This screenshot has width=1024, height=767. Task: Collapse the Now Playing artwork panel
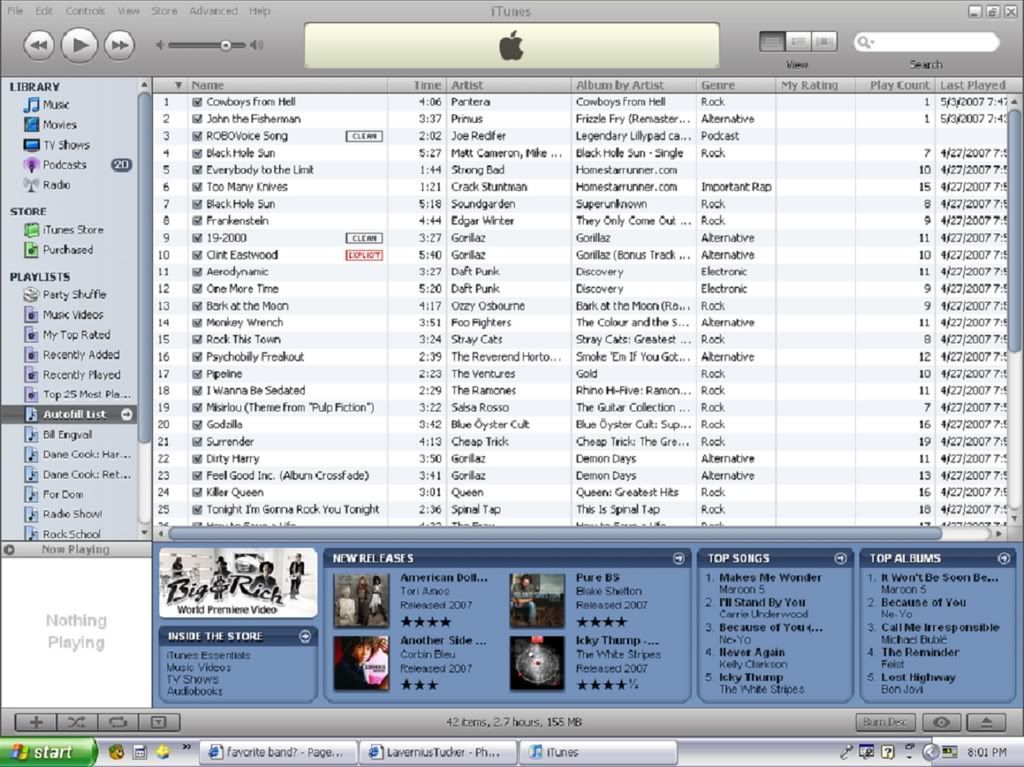click(9, 549)
